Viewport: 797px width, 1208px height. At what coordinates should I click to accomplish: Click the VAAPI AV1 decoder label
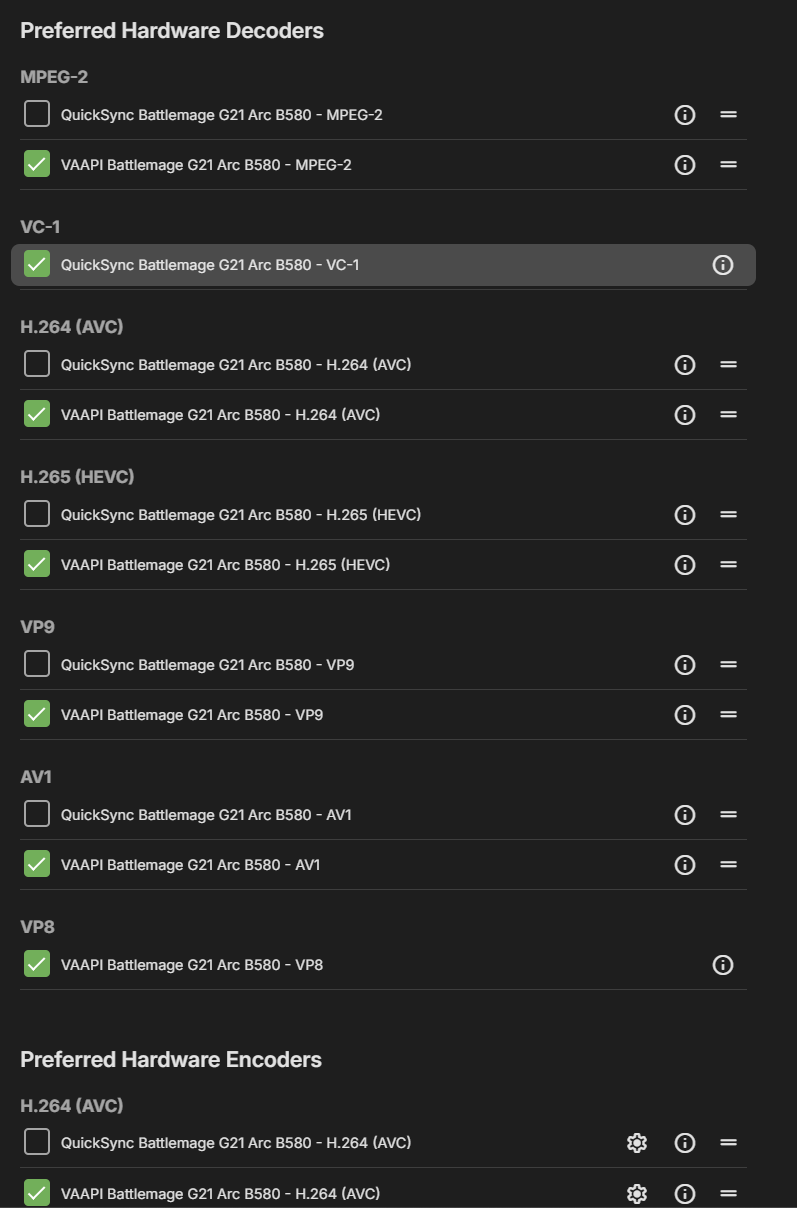[x=191, y=865]
